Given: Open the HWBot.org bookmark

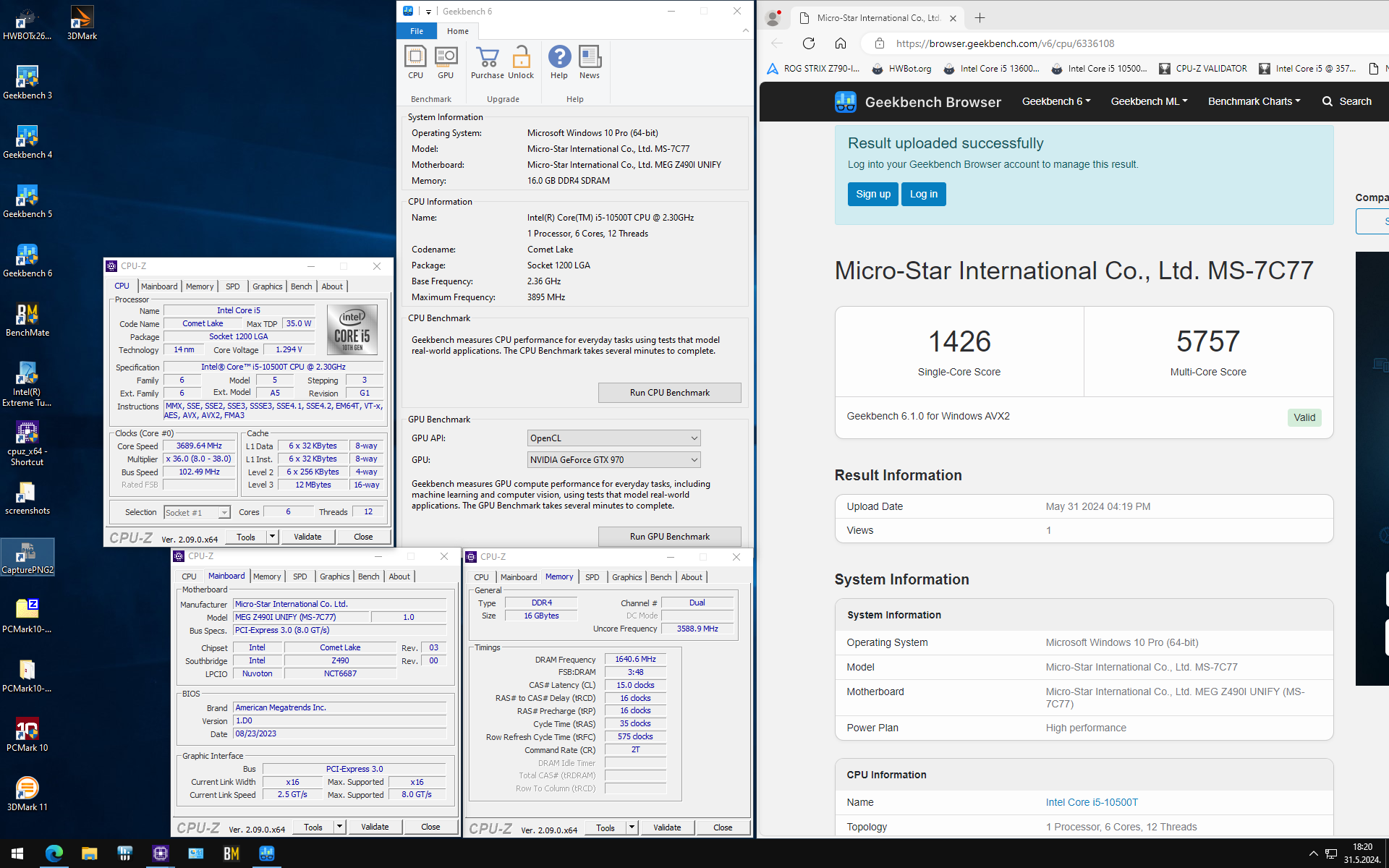Looking at the screenshot, I should point(901,69).
